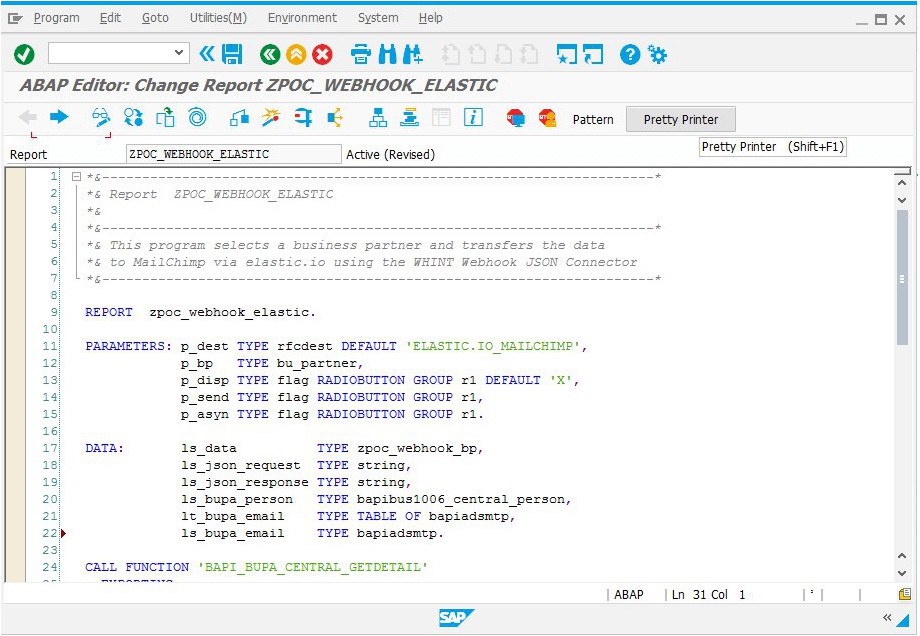Open the SAP window menu icon left of Program

15,19
